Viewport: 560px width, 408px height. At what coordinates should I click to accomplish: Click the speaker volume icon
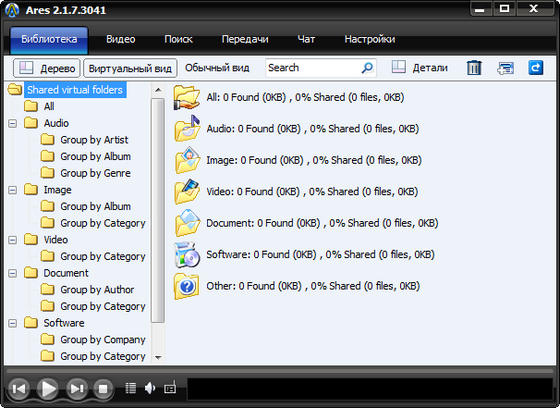click(150, 388)
